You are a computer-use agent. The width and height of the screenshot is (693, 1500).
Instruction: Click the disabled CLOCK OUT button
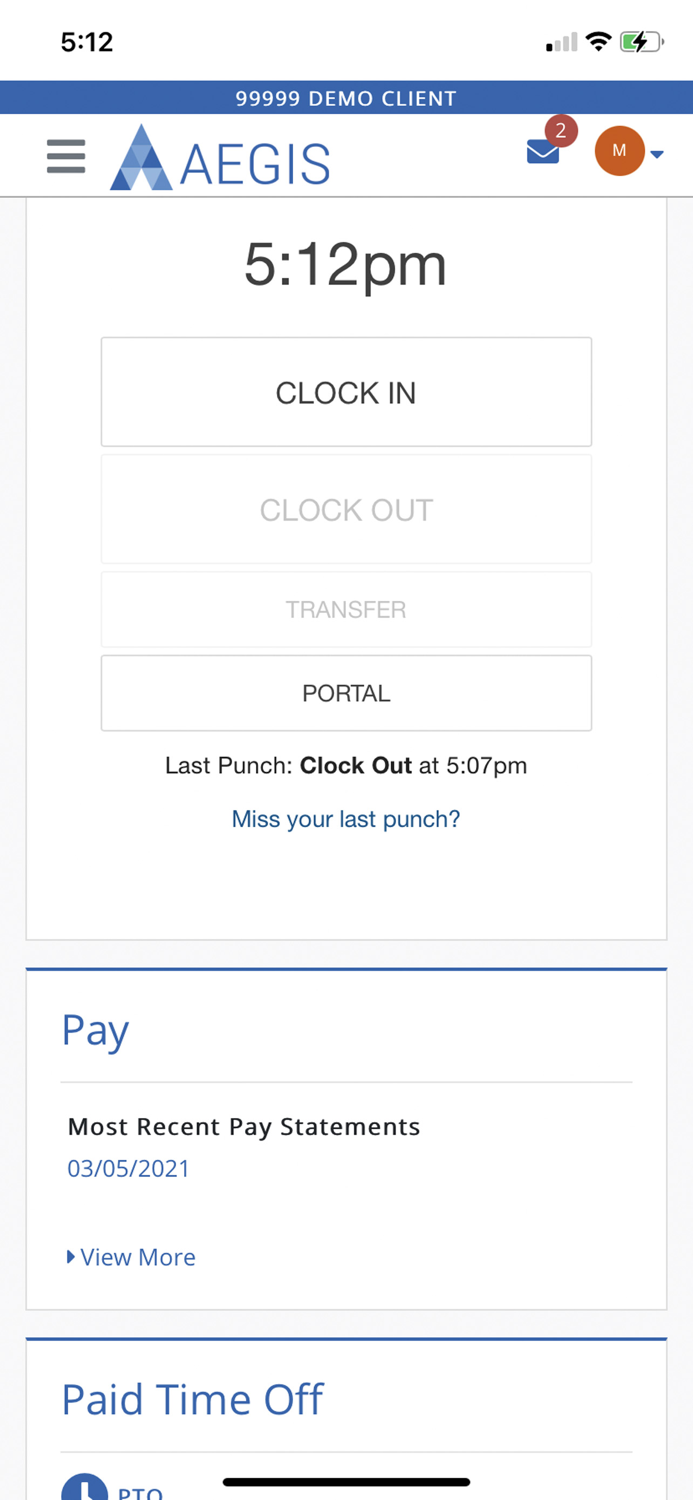pos(346,509)
